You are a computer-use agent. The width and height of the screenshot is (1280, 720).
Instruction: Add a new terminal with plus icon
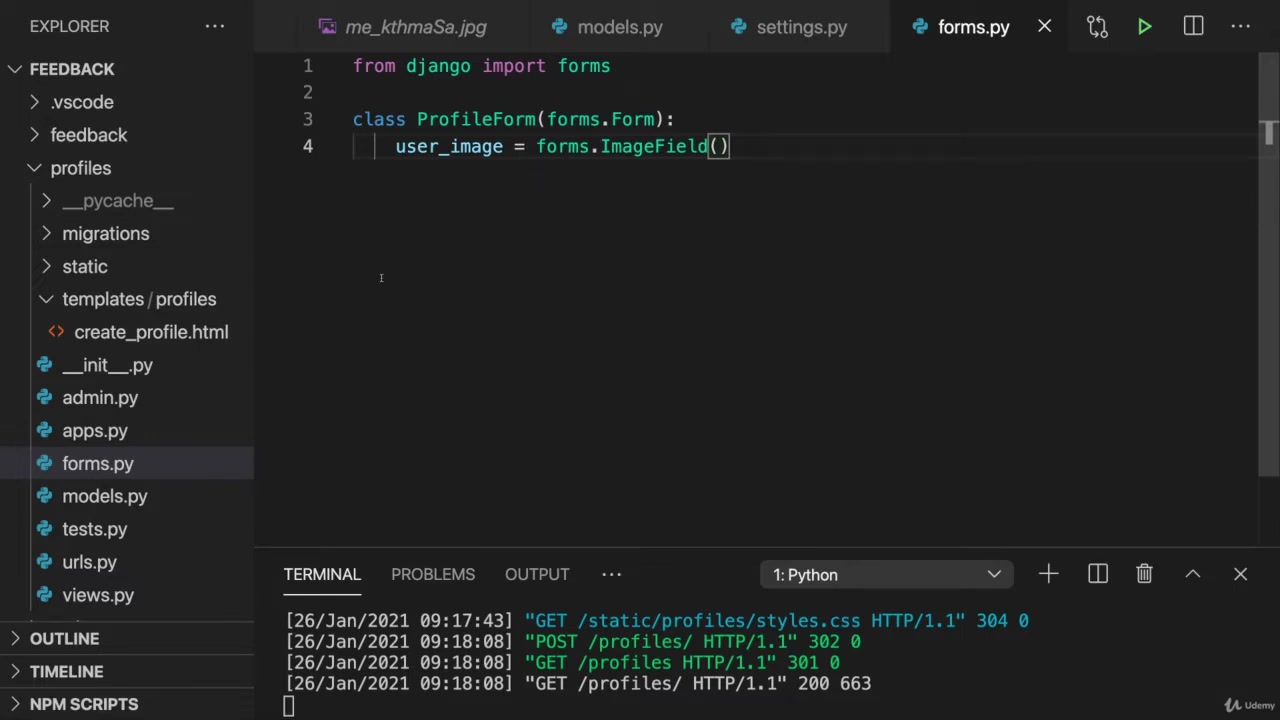1048,574
